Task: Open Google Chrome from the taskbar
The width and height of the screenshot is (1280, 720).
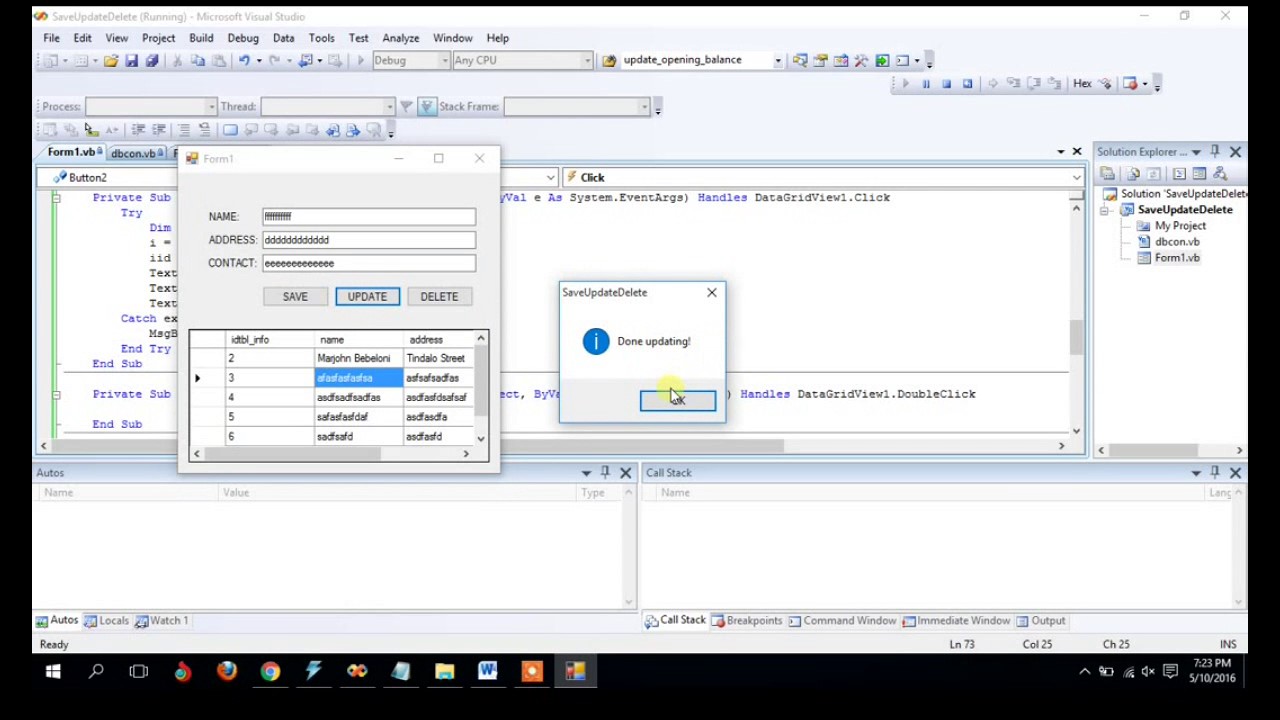Action: coord(270,671)
